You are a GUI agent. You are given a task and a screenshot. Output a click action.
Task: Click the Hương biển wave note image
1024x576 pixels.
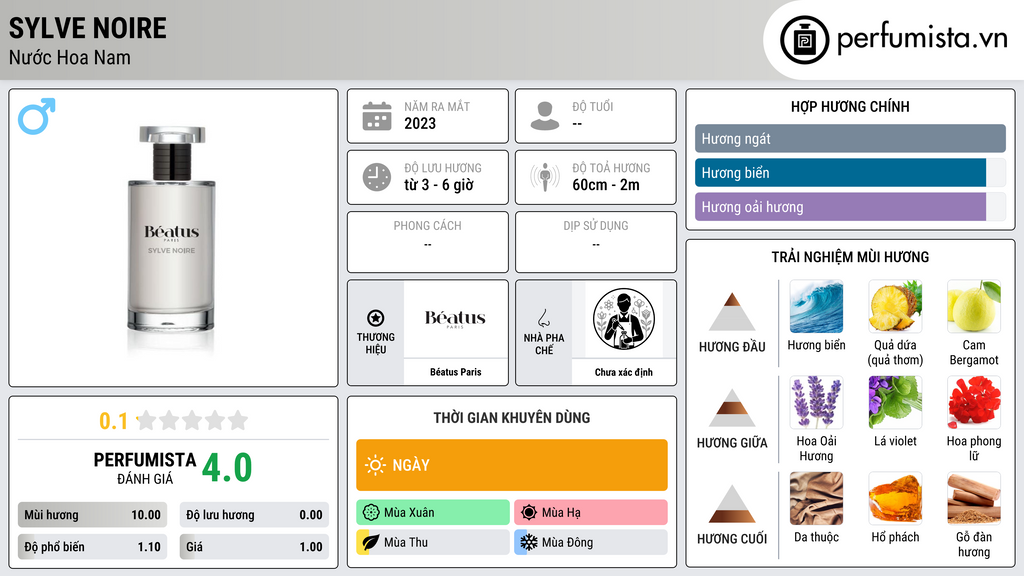(x=816, y=307)
